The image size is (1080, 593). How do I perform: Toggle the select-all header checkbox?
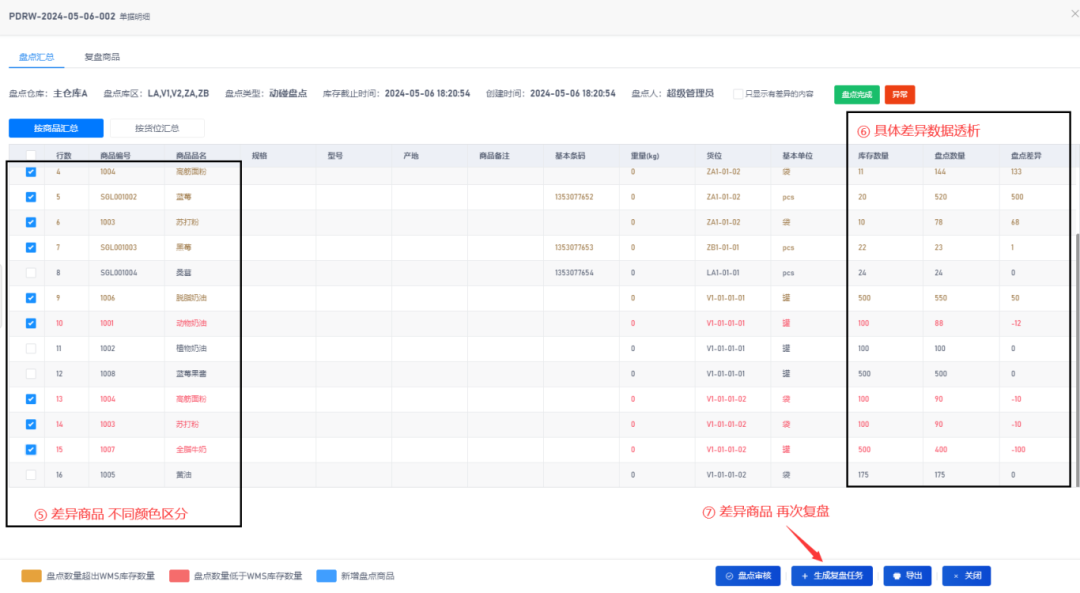[31, 155]
